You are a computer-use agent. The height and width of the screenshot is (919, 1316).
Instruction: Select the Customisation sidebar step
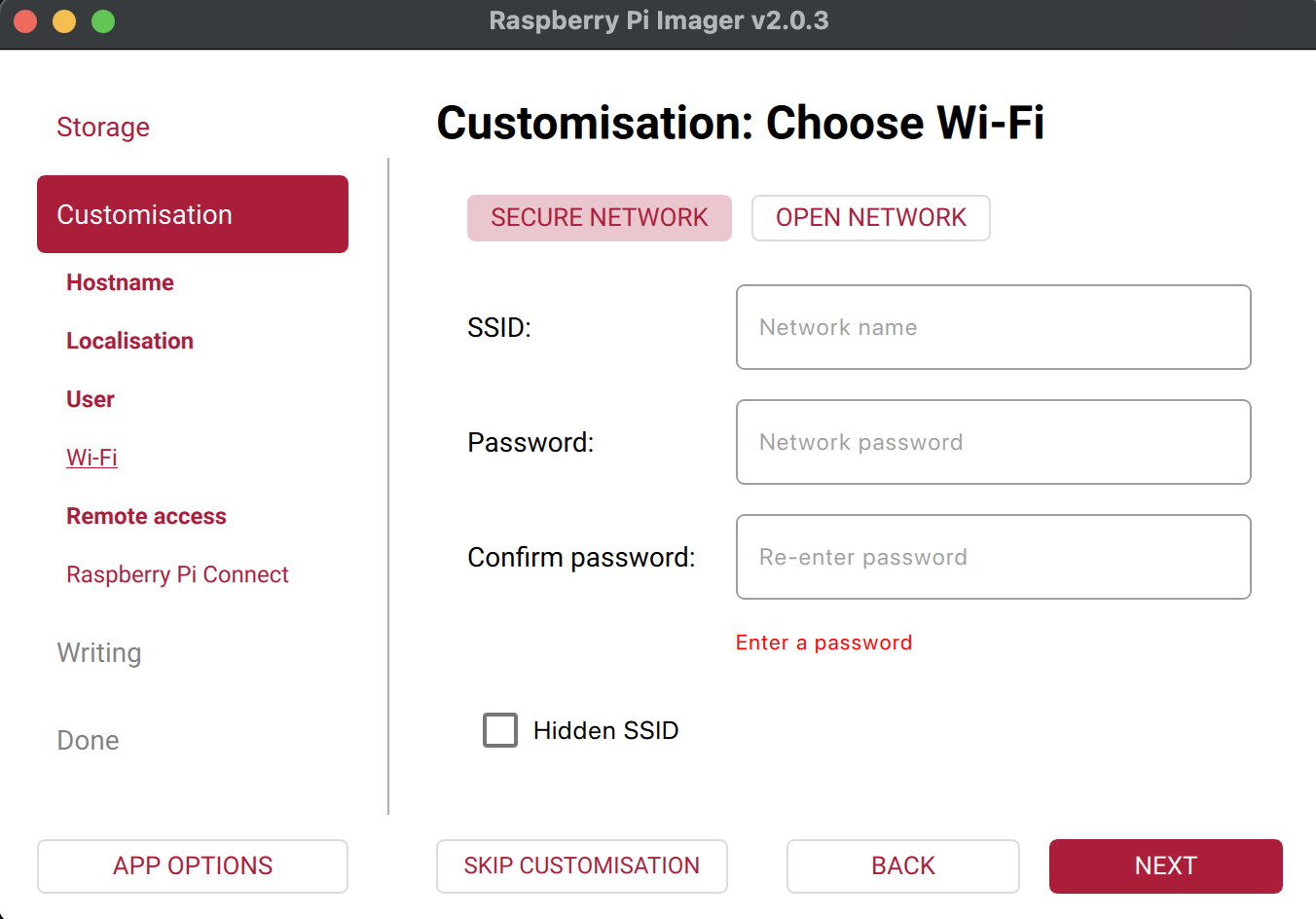click(x=193, y=214)
